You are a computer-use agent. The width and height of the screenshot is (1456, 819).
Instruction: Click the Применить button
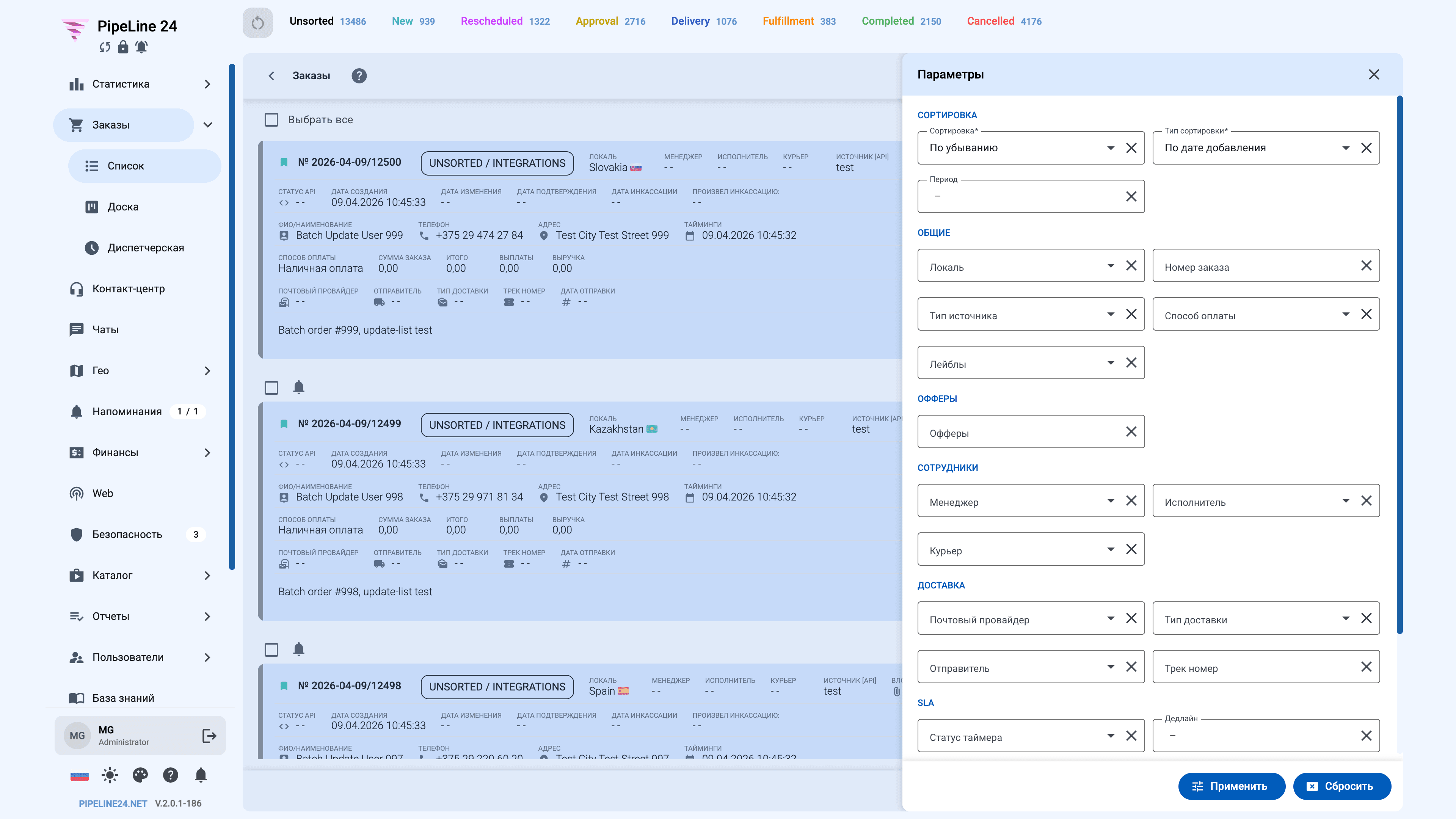[1232, 786]
